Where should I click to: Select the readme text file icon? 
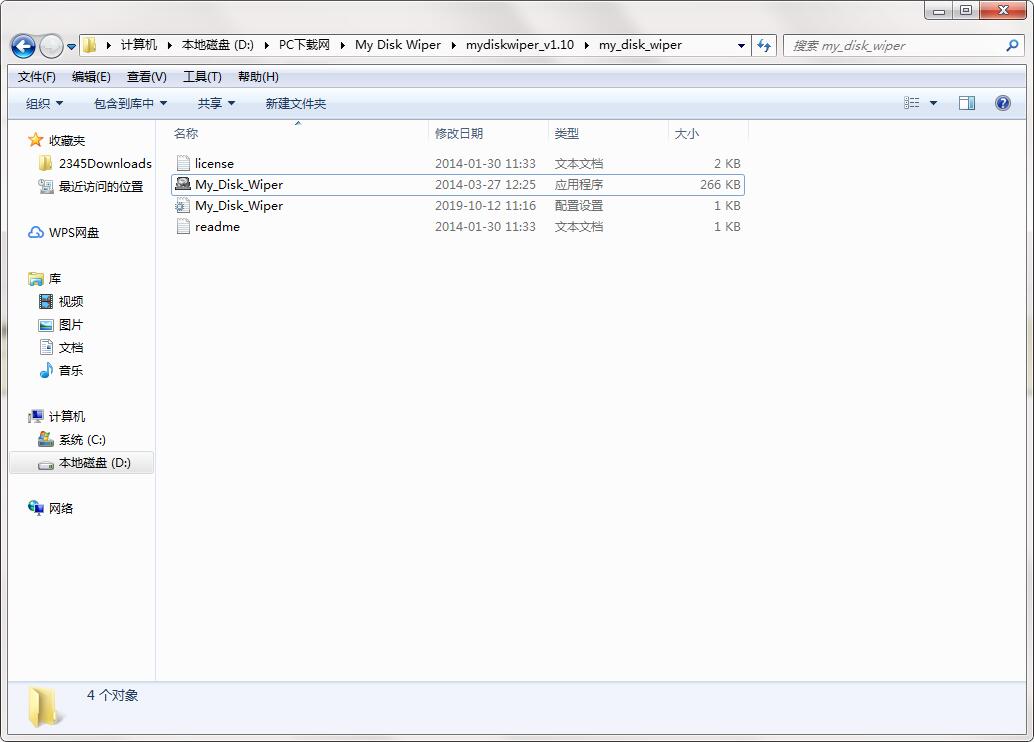pyautogui.click(x=183, y=226)
